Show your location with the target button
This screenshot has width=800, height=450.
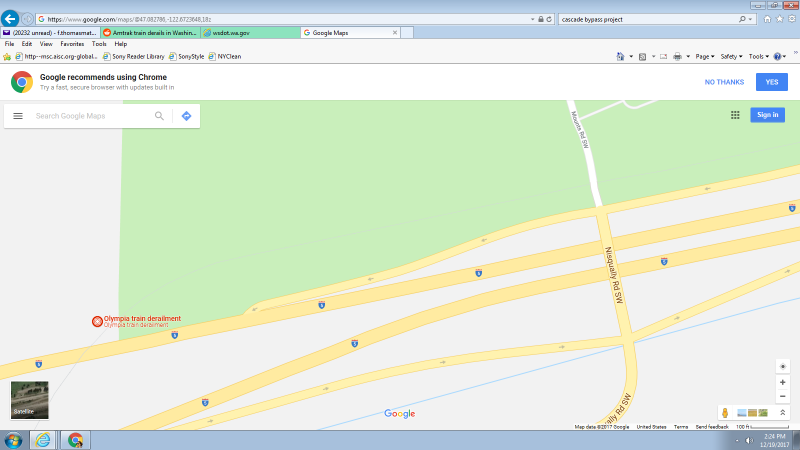click(x=783, y=366)
